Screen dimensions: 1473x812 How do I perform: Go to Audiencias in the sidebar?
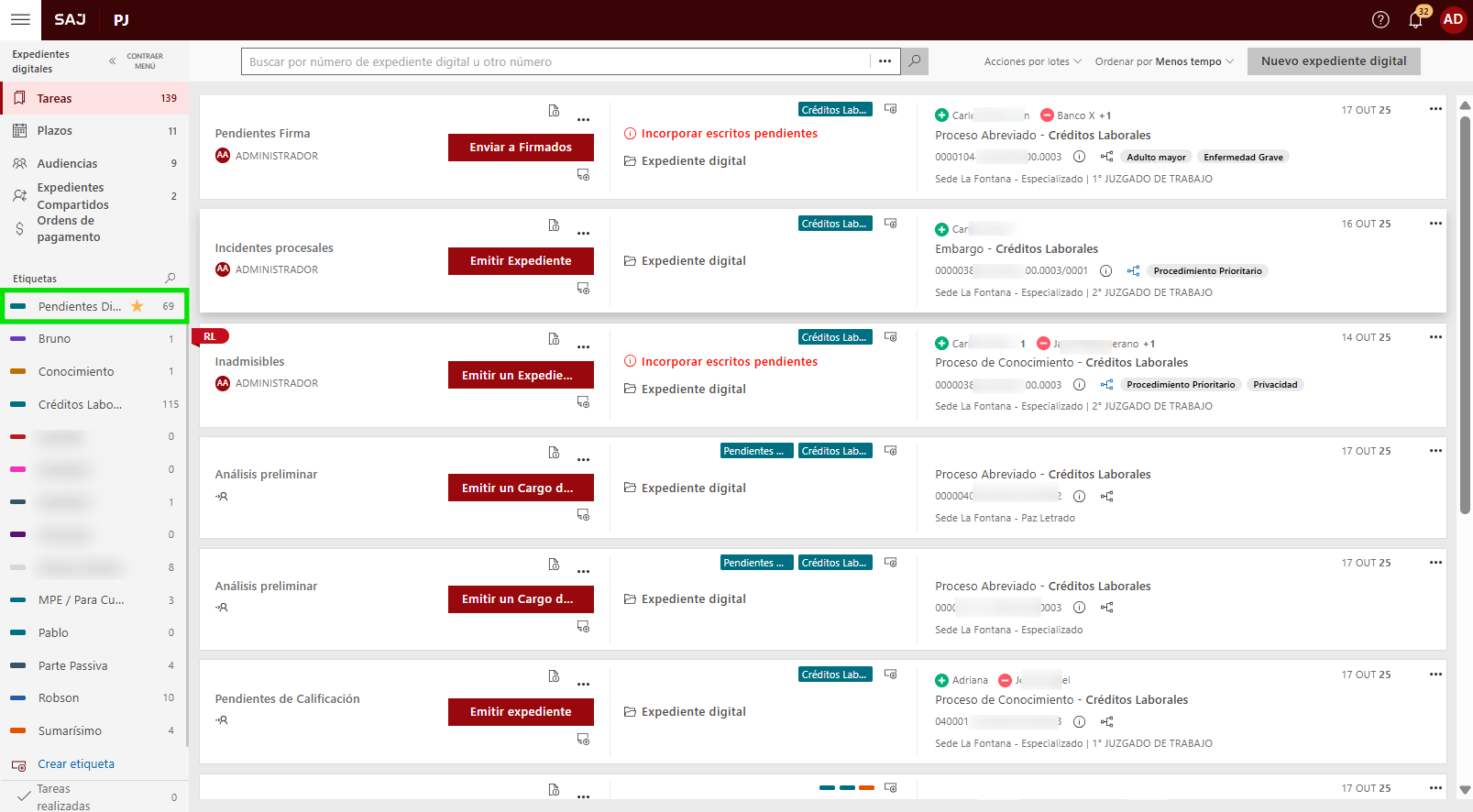pyautogui.click(x=67, y=164)
